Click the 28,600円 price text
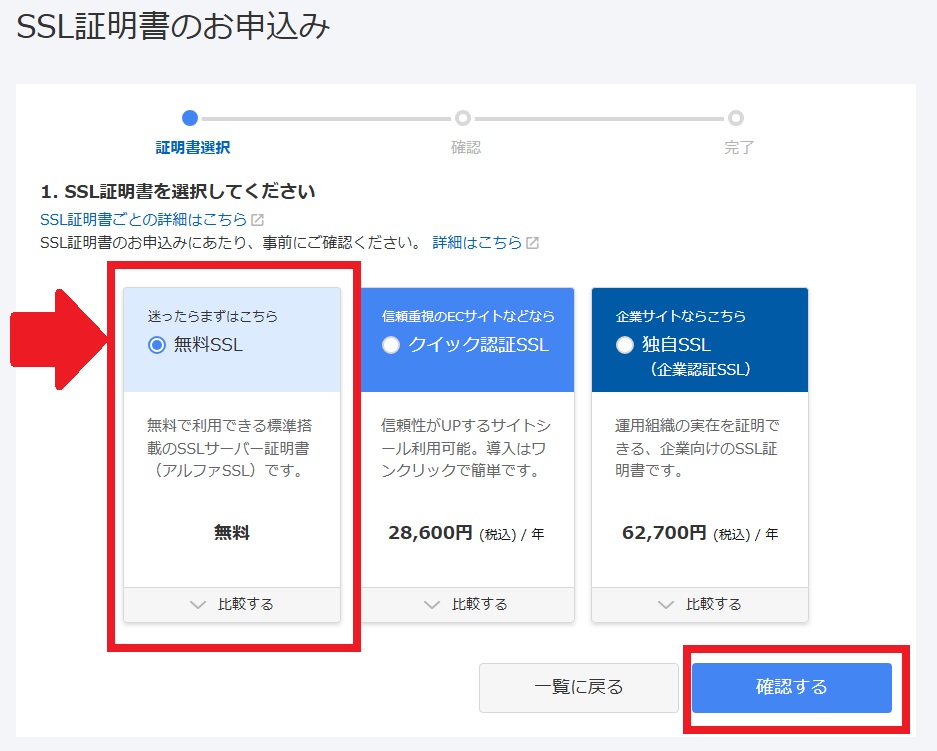937x751 pixels. (430, 532)
